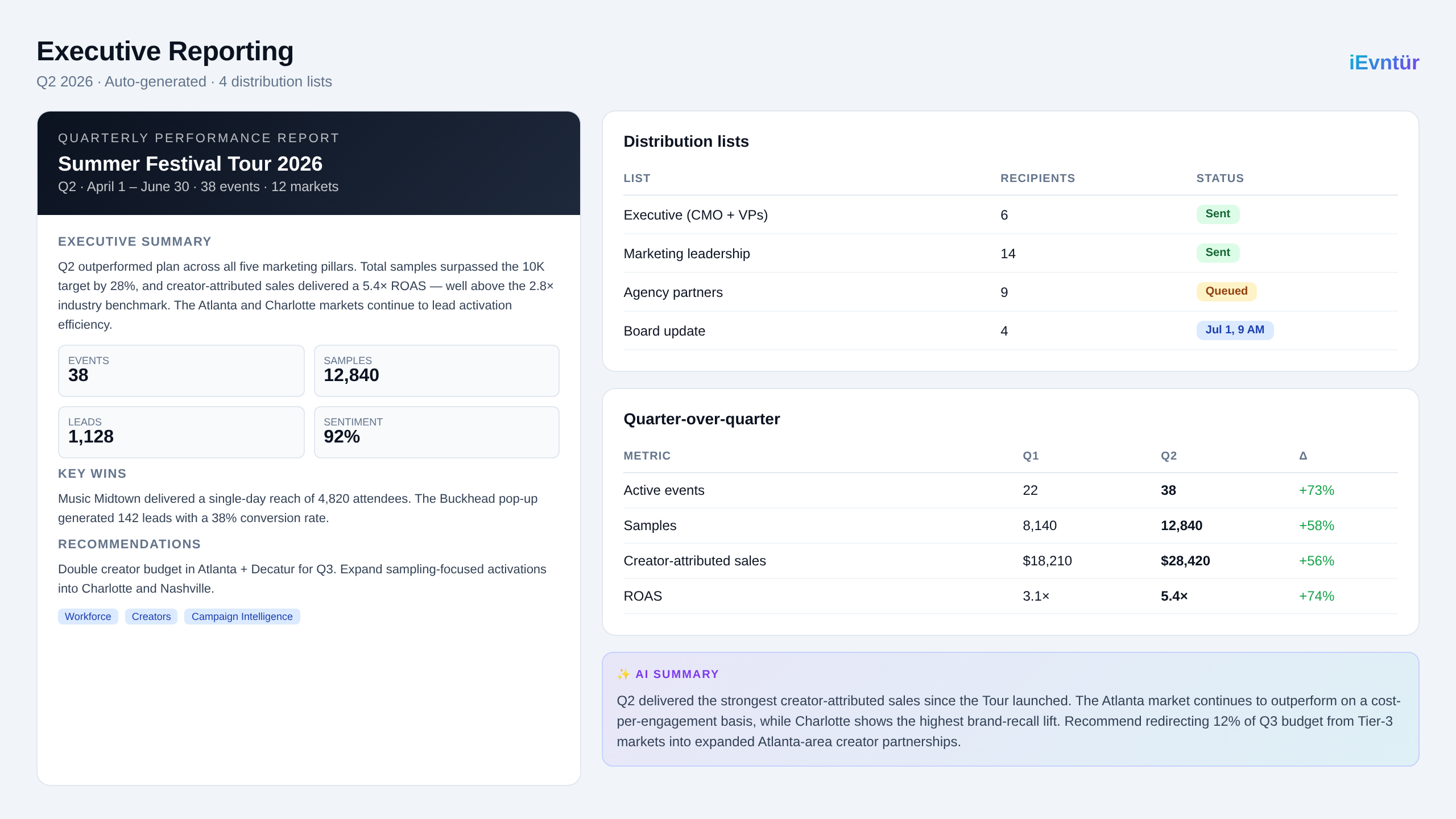Click the List column header
This screenshot has width=1456, height=819.
point(637,179)
